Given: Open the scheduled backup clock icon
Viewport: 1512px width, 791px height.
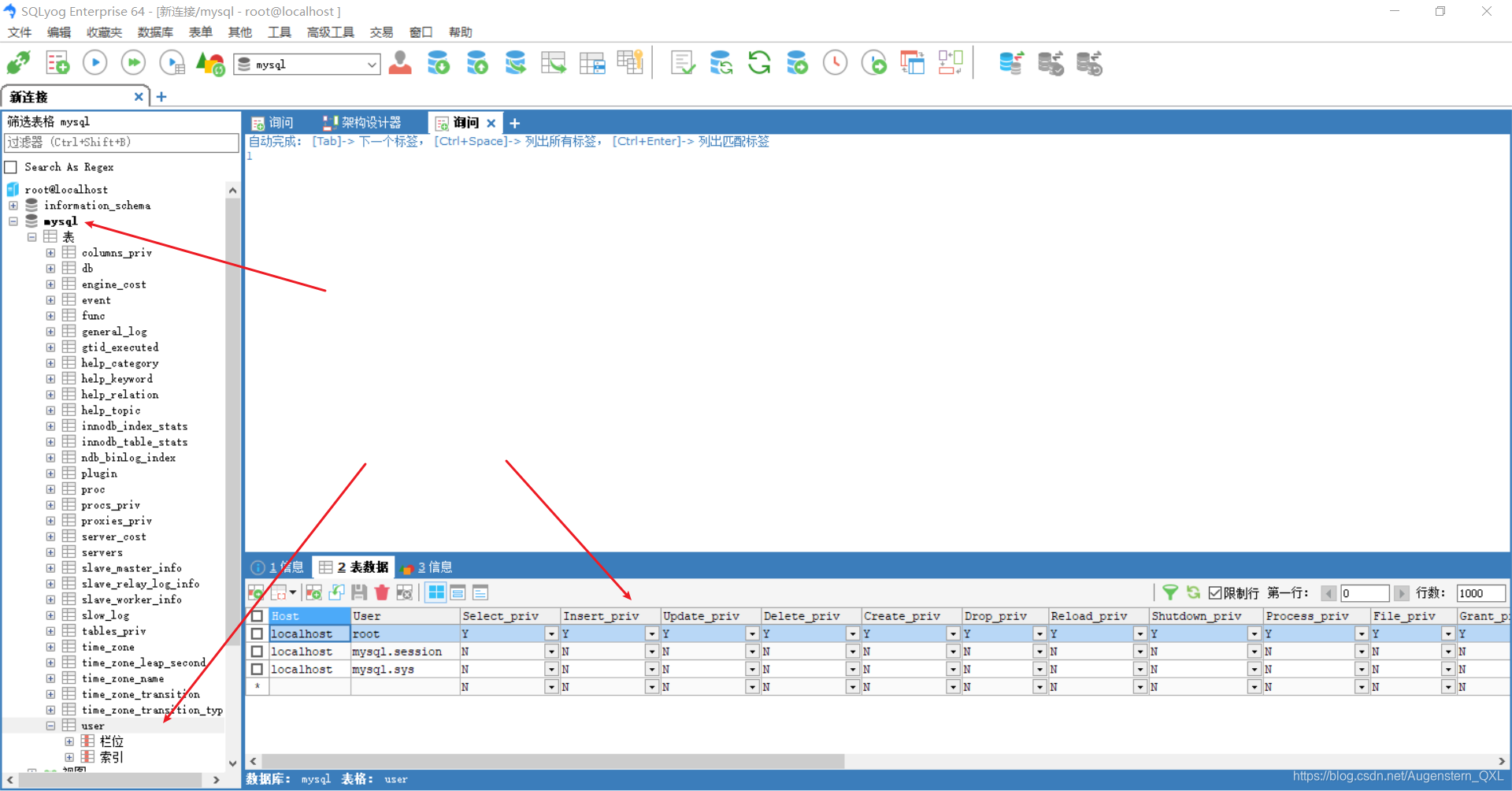Looking at the screenshot, I should point(835,63).
